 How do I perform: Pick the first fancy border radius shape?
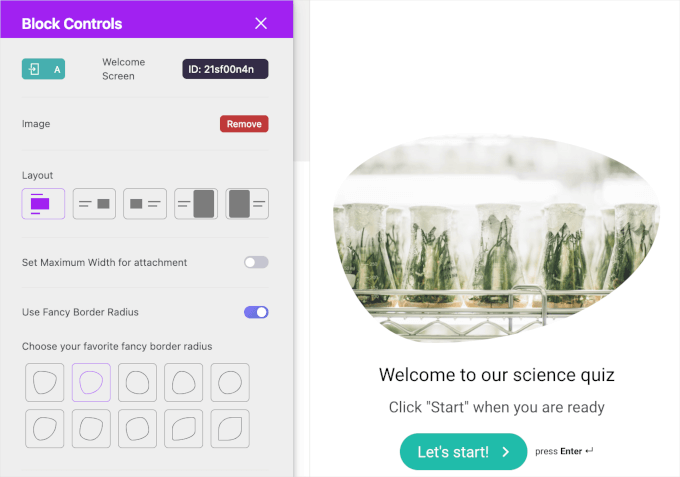click(x=45, y=382)
